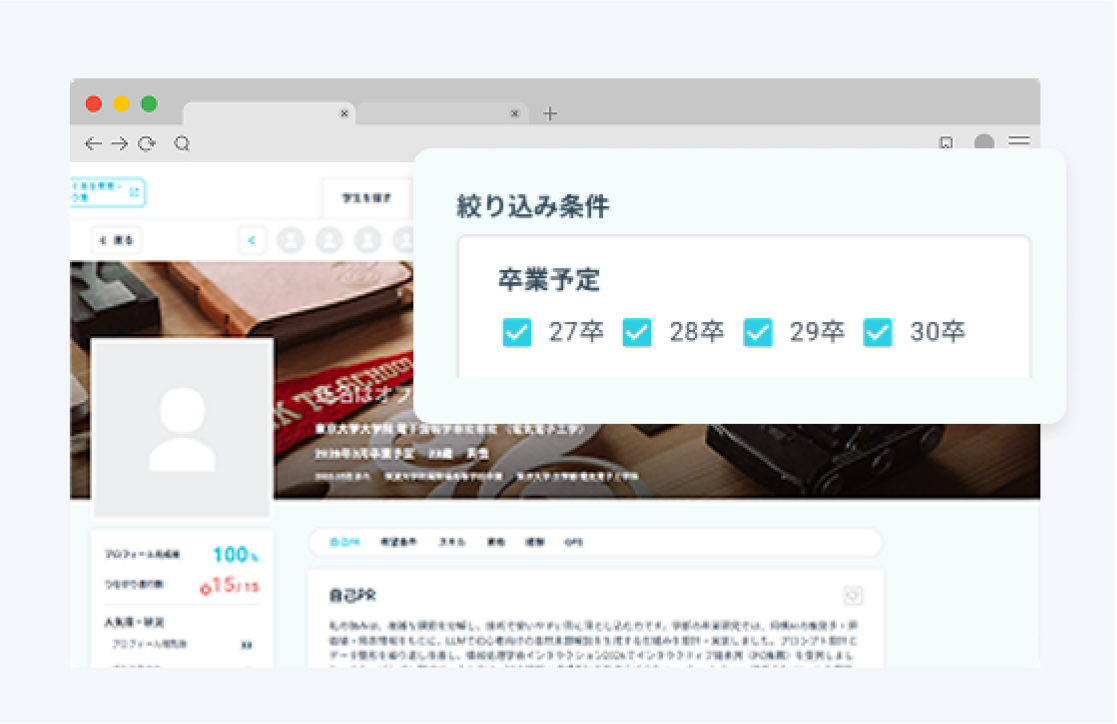The width and height of the screenshot is (1117, 724).
Task: Uncheck the 28卒 checkbox
Action: (x=637, y=332)
